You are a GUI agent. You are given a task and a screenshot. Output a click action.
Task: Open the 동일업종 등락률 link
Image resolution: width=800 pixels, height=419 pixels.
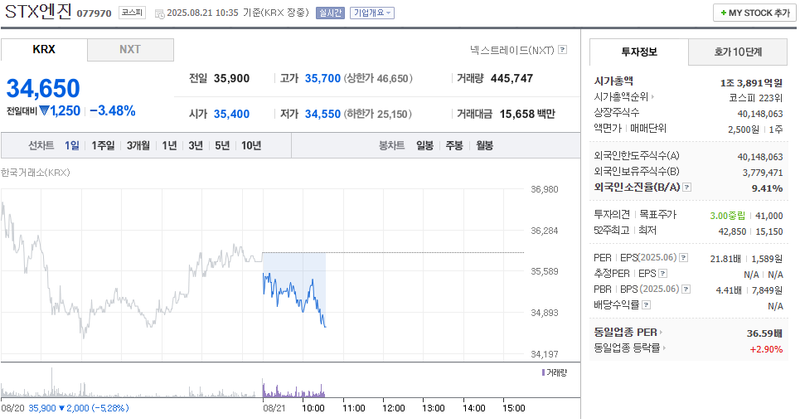pyautogui.click(x=630, y=348)
